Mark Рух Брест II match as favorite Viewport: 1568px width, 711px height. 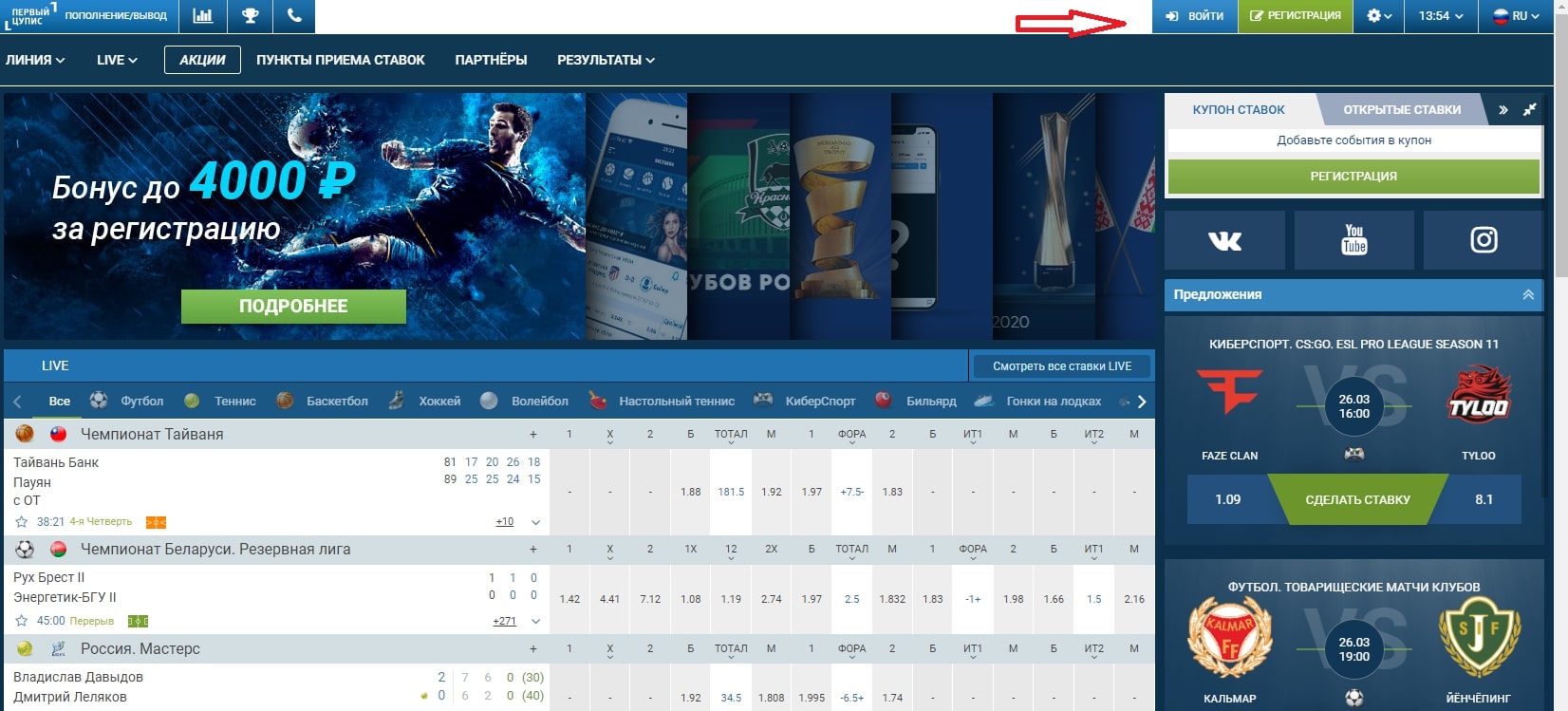coord(21,621)
